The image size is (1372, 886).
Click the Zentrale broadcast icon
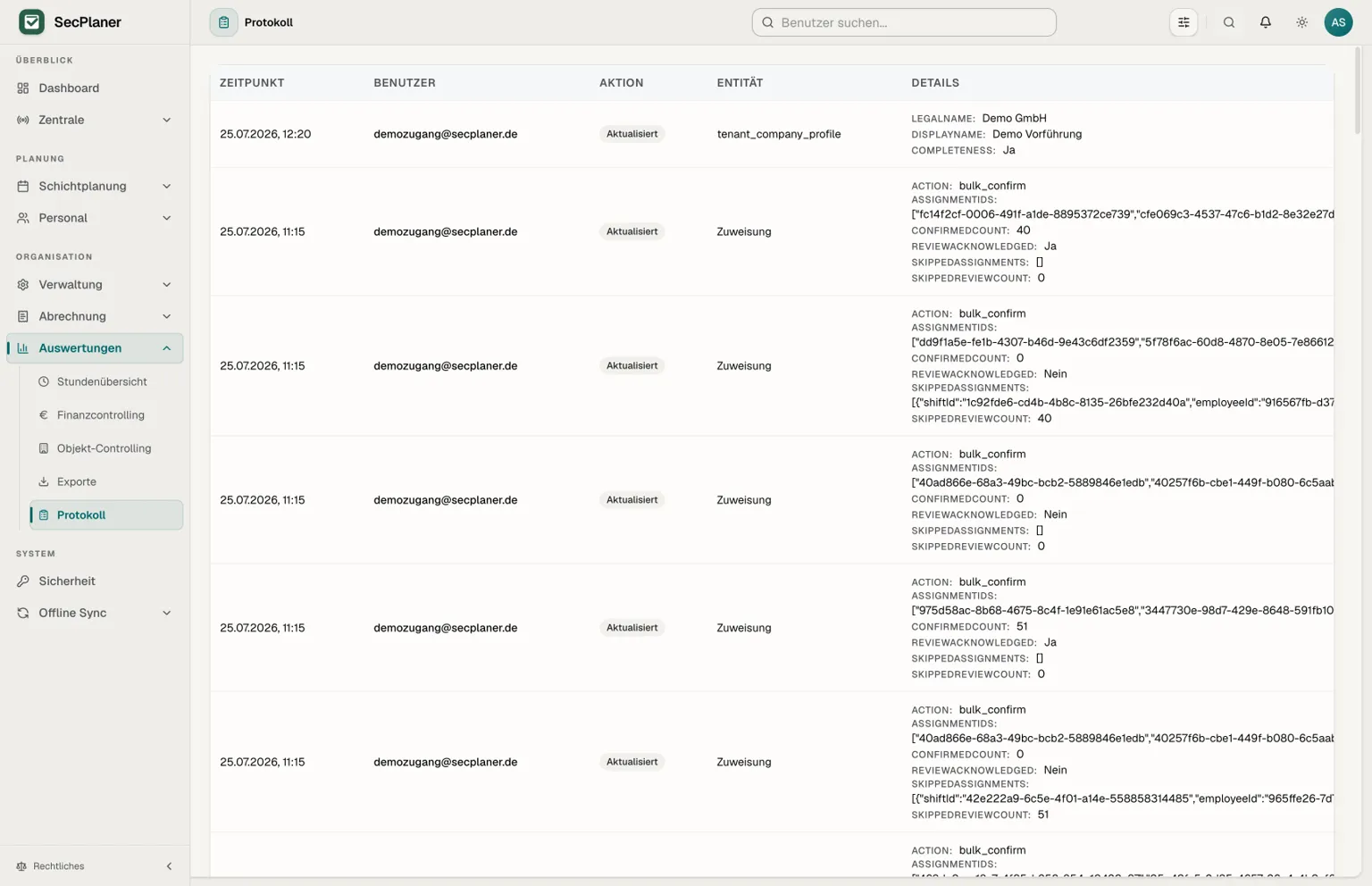point(23,120)
